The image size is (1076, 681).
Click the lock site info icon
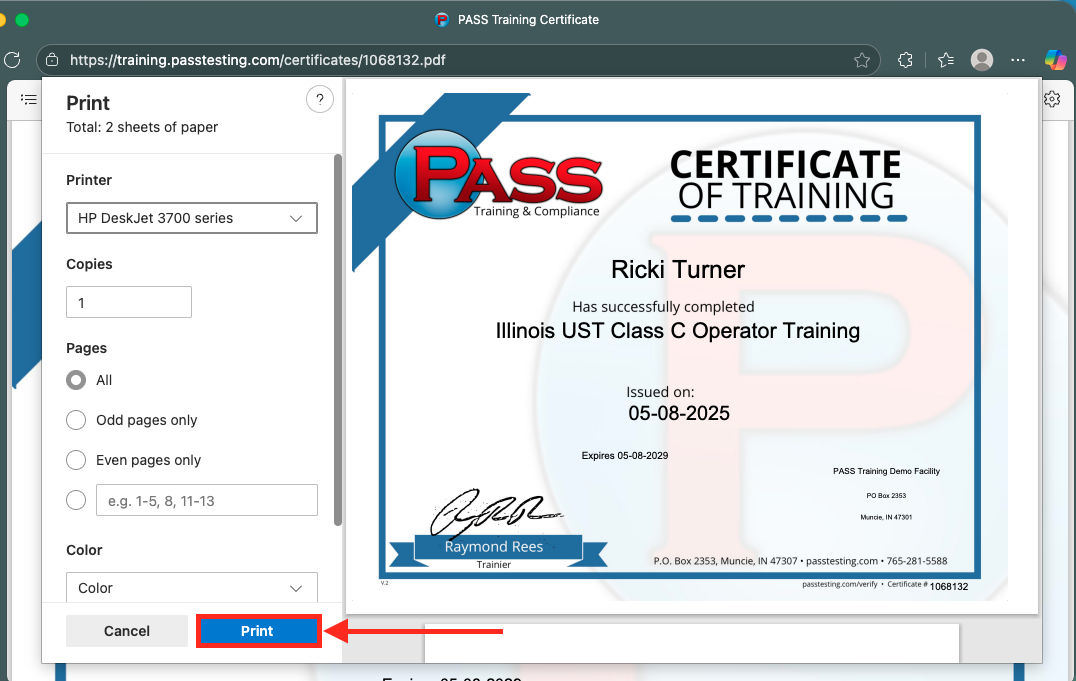tap(52, 60)
